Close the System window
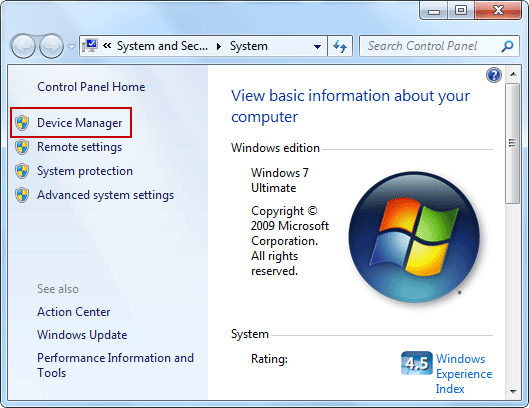 pyautogui.click(x=498, y=11)
